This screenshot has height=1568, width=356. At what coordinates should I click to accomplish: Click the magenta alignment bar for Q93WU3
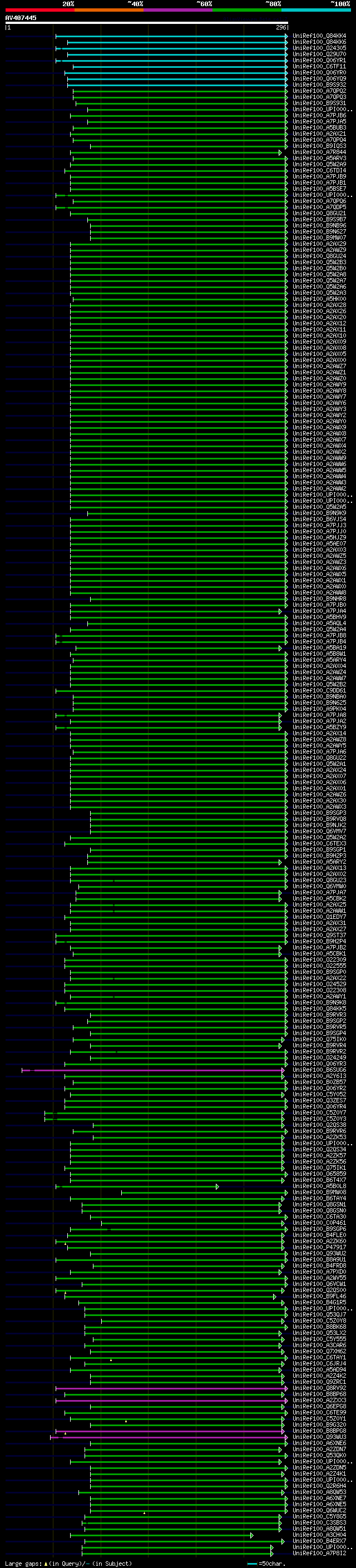(x=169, y=1437)
